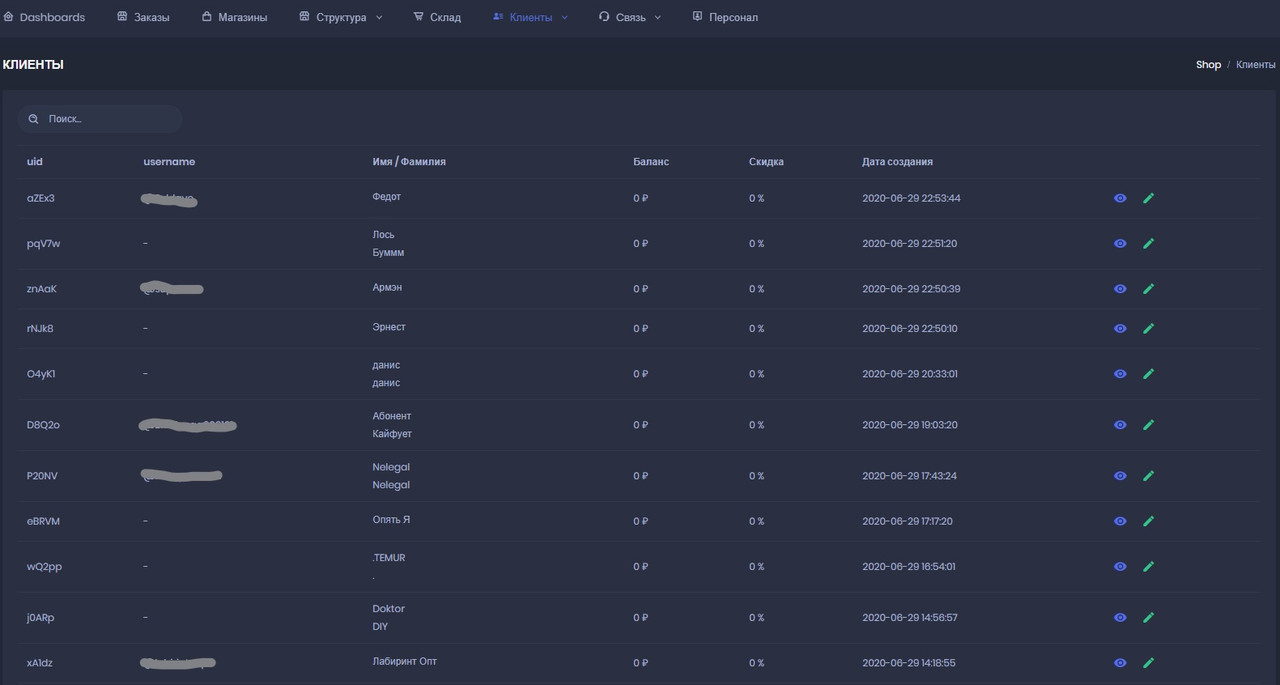
Task: Click the Дата создания column header
Action: pyautogui.click(x=897, y=161)
